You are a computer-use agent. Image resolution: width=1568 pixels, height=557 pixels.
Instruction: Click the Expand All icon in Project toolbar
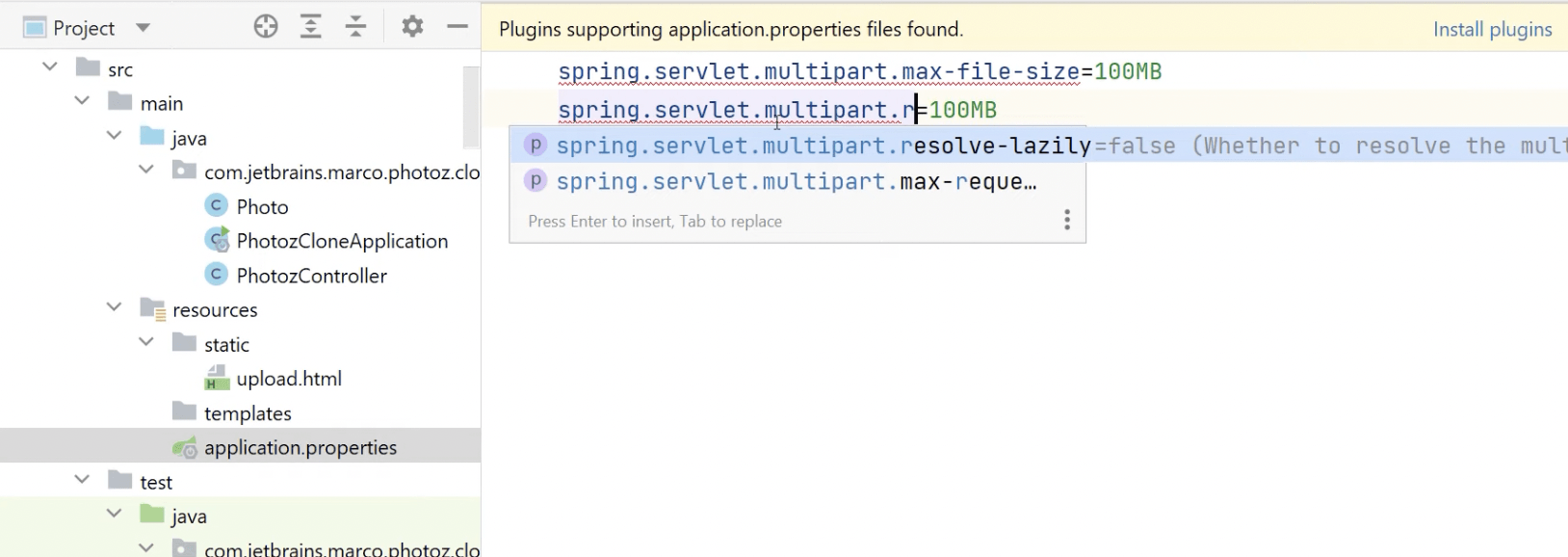click(310, 27)
